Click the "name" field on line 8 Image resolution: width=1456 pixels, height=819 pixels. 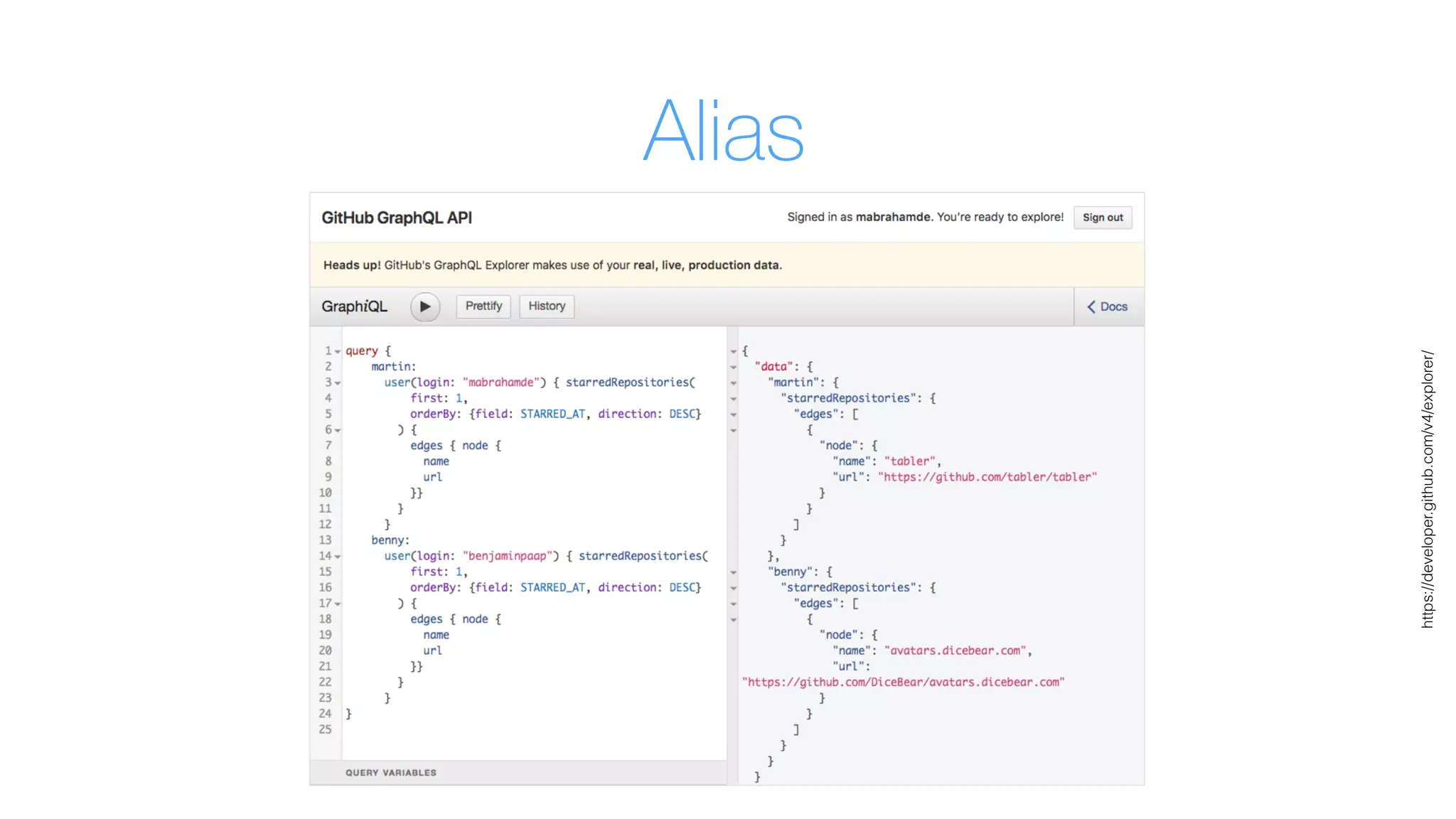pos(436,461)
